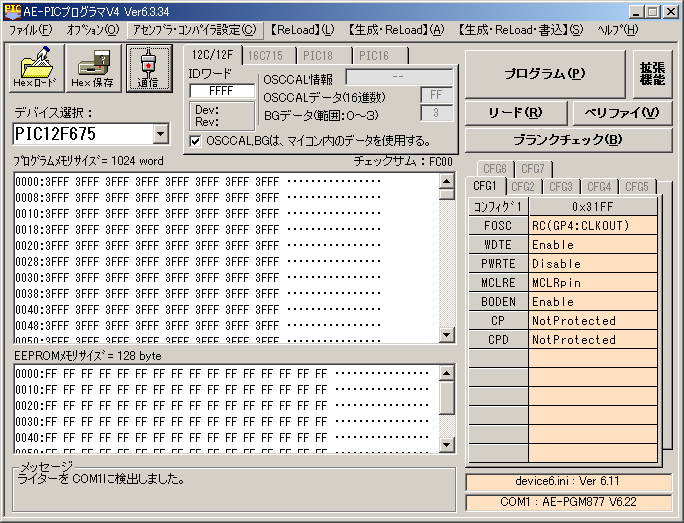Click program memory row 0000
Image resolution: width=684 pixels, height=523 pixels.
click(198, 181)
